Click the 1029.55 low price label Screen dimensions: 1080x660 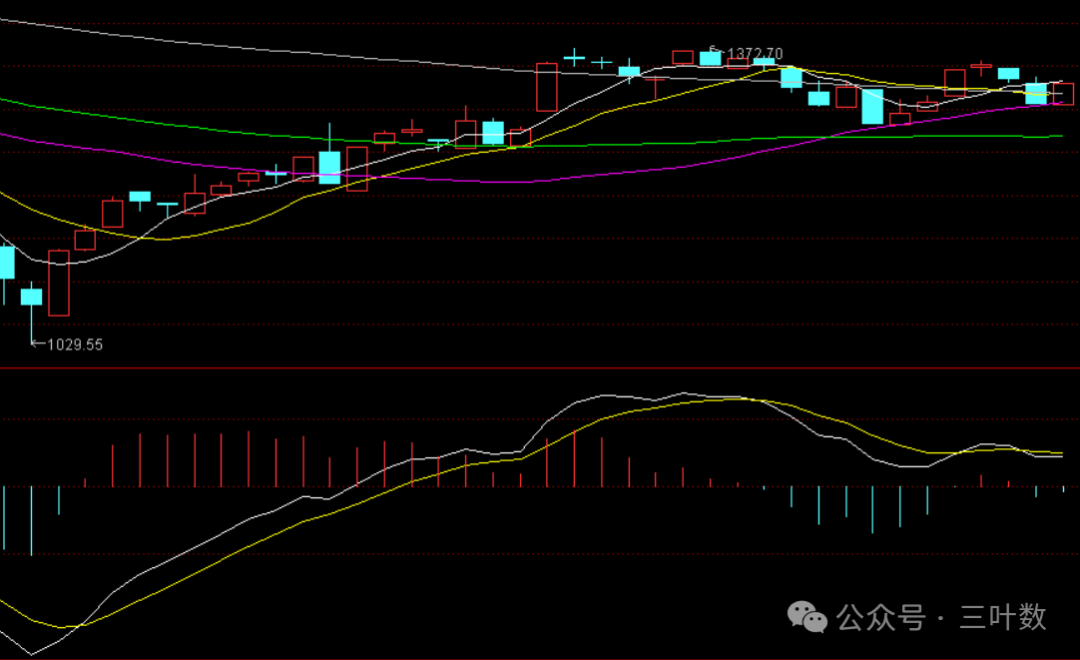74,344
